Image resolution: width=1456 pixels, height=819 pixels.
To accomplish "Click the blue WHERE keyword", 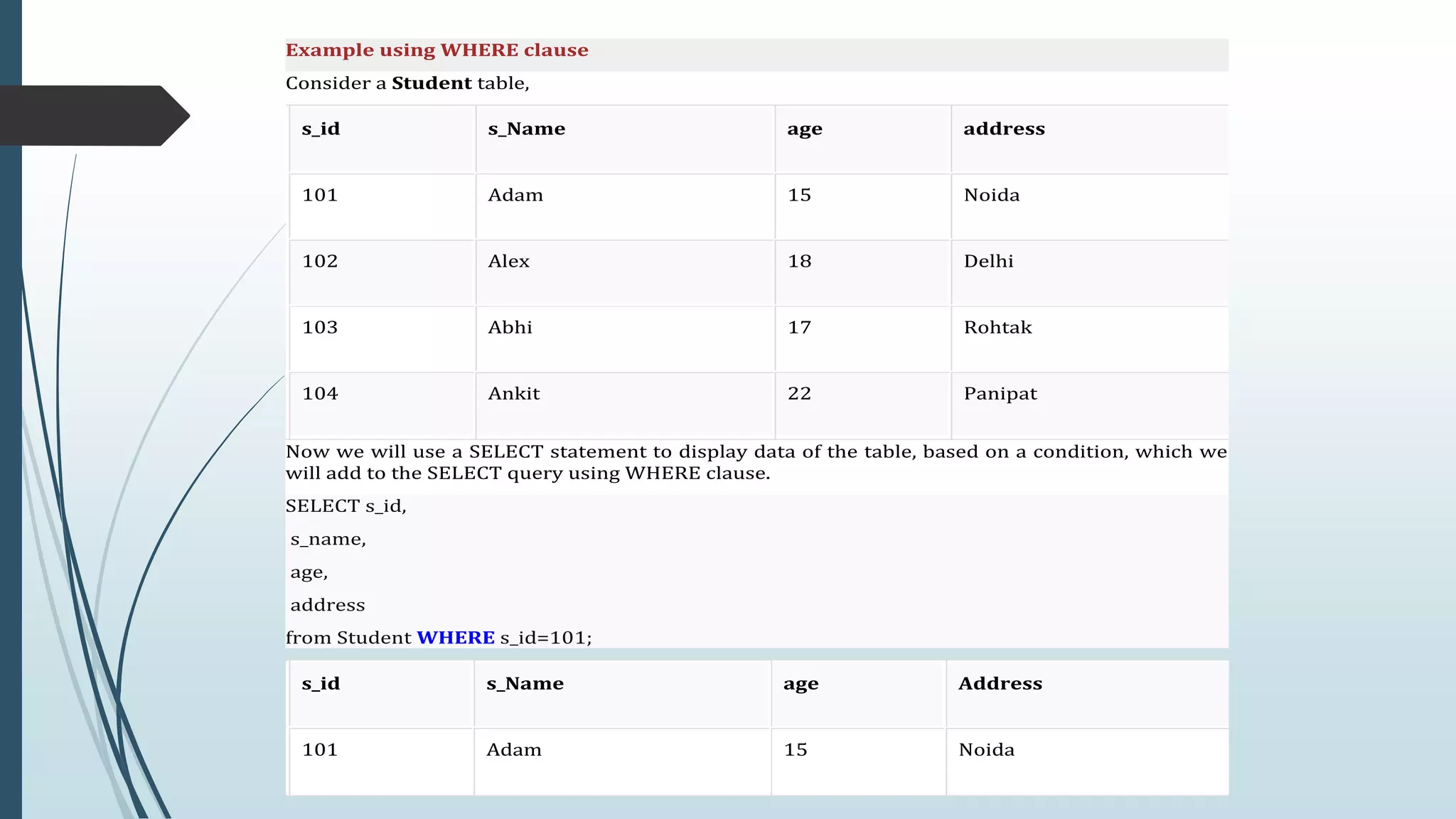I will (x=456, y=638).
